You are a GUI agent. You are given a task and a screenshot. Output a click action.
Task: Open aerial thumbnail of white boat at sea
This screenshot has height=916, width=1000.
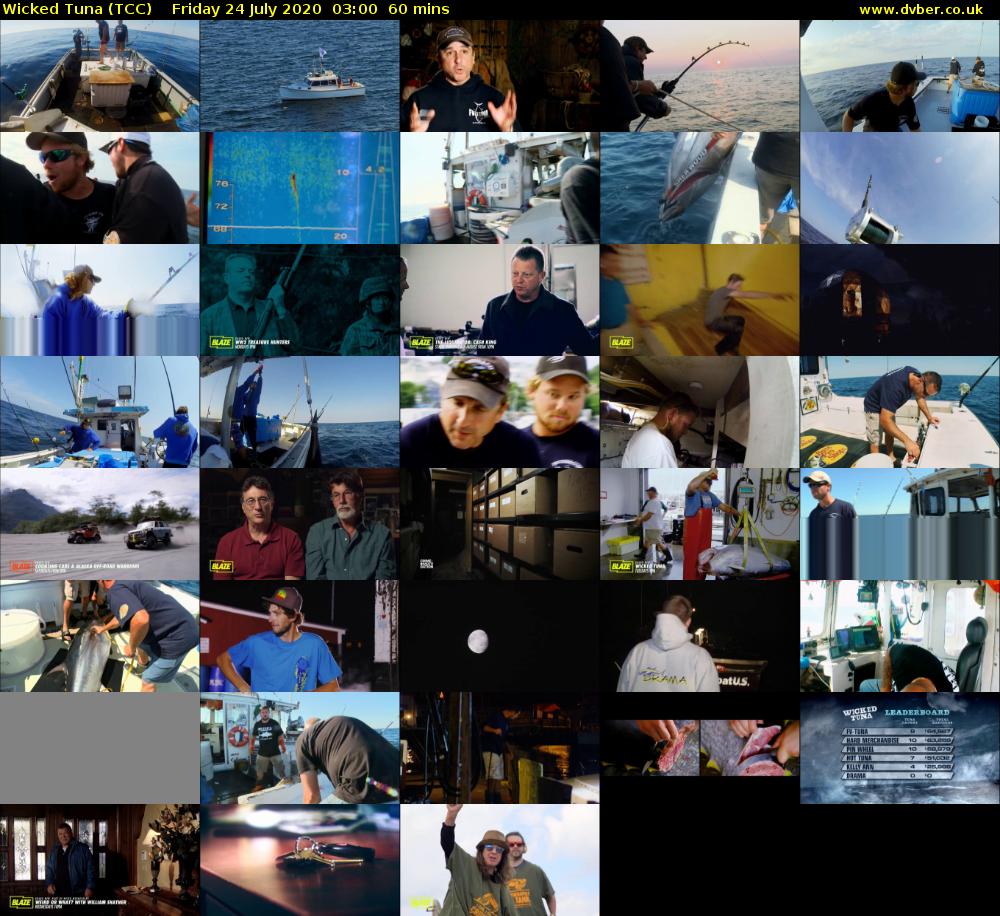pos(300,76)
